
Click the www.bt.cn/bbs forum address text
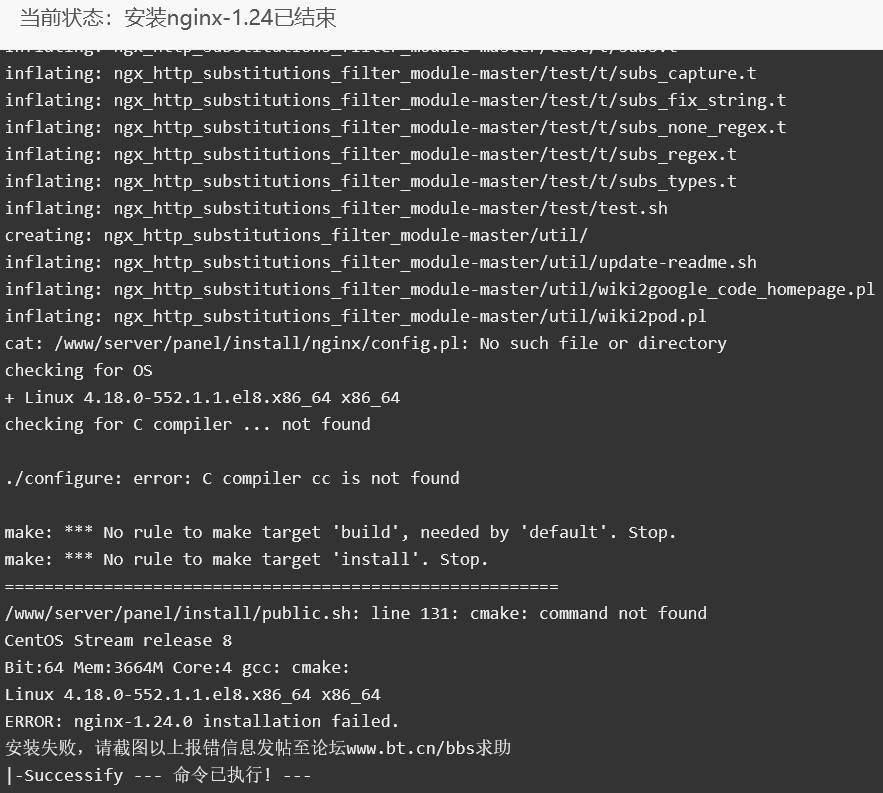pyautogui.click(x=409, y=748)
